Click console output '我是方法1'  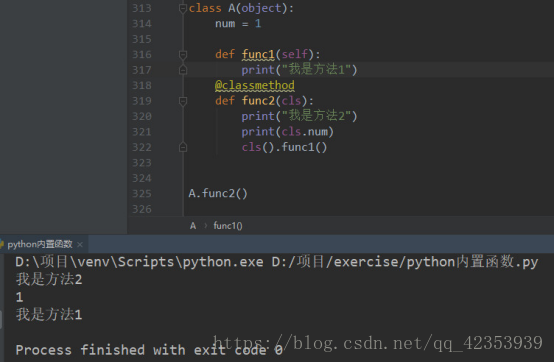coord(49,315)
